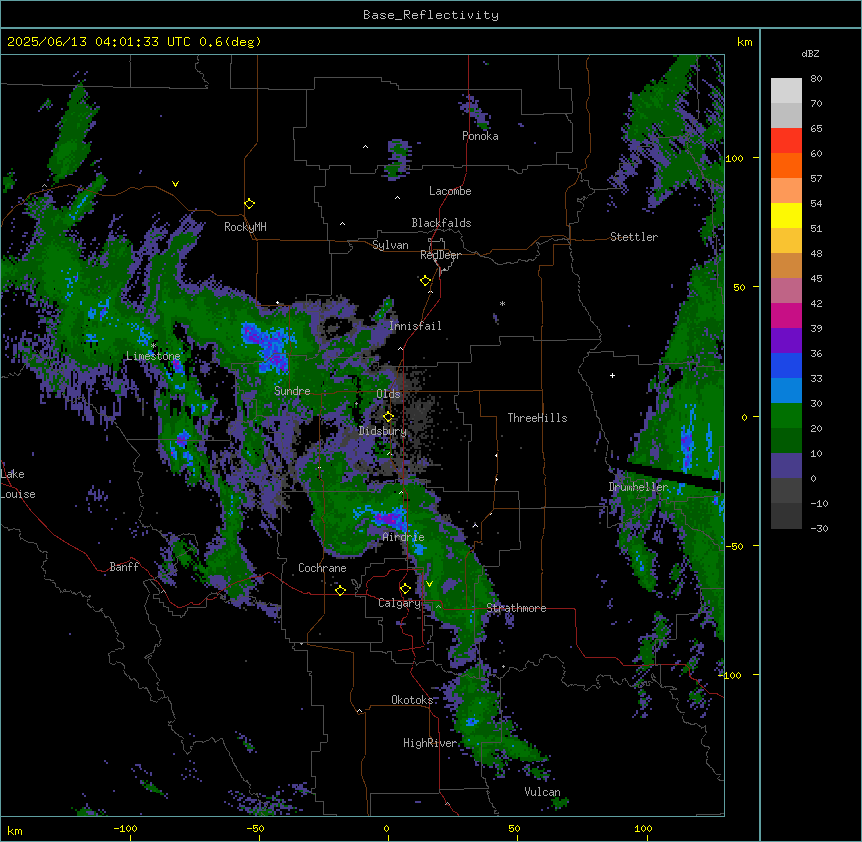Click the Vulcan label
This screenshot has width=862, height=842.
[542, 792]
